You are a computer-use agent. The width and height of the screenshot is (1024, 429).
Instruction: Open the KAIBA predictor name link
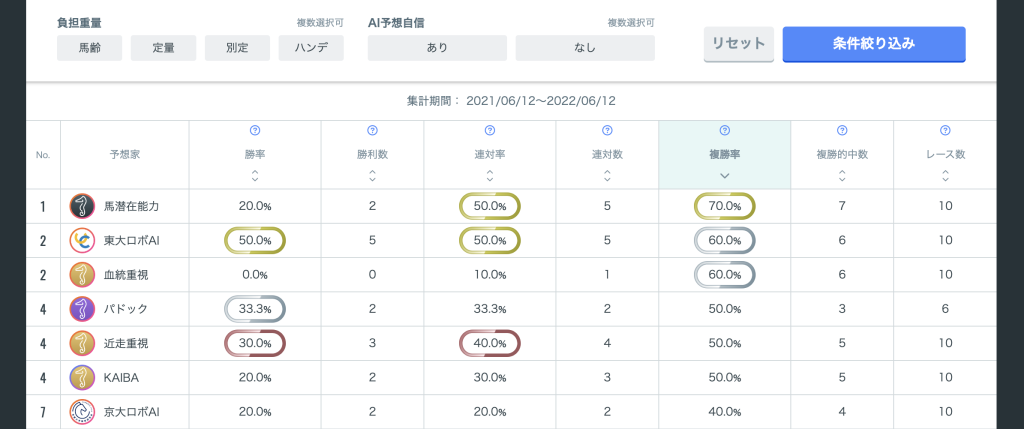(121, 377)
